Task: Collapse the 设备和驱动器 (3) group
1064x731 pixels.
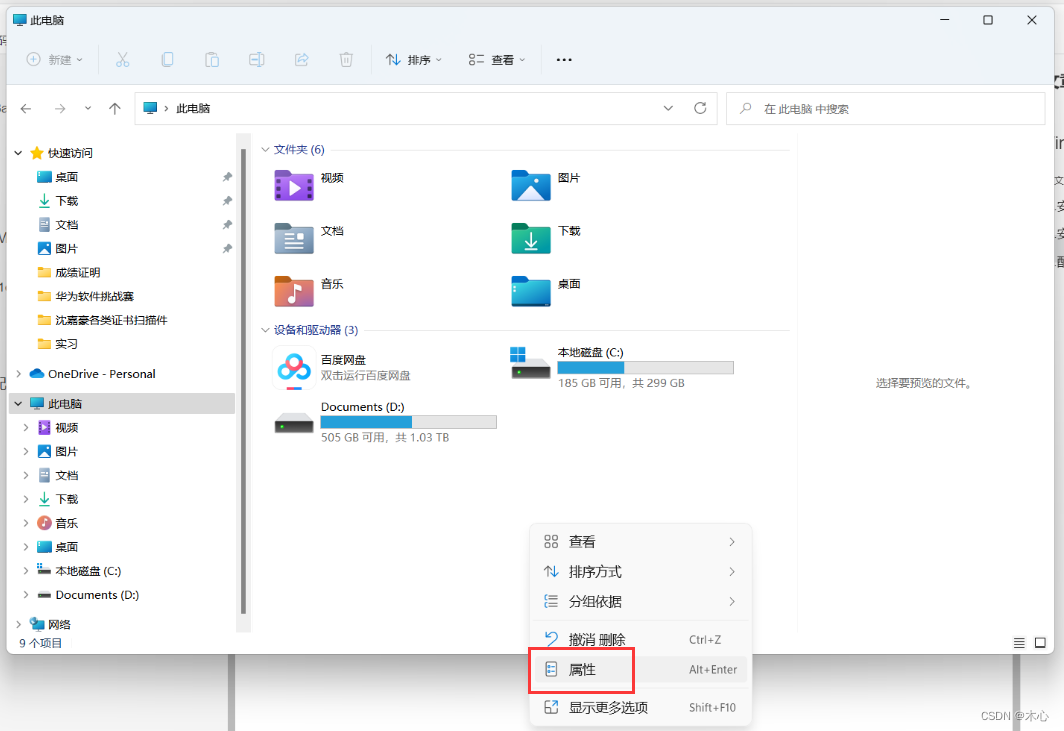Action: click(265, 330)
